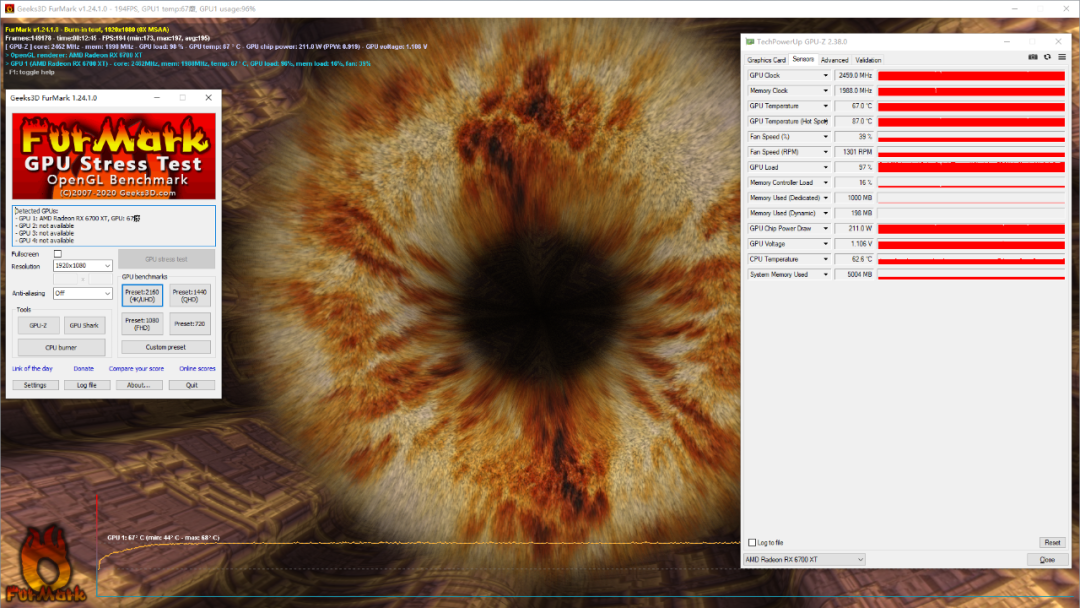Launch the Preset:2160 (4K/UHD) benchmark
1080x608 pixels.
point(143,295)
